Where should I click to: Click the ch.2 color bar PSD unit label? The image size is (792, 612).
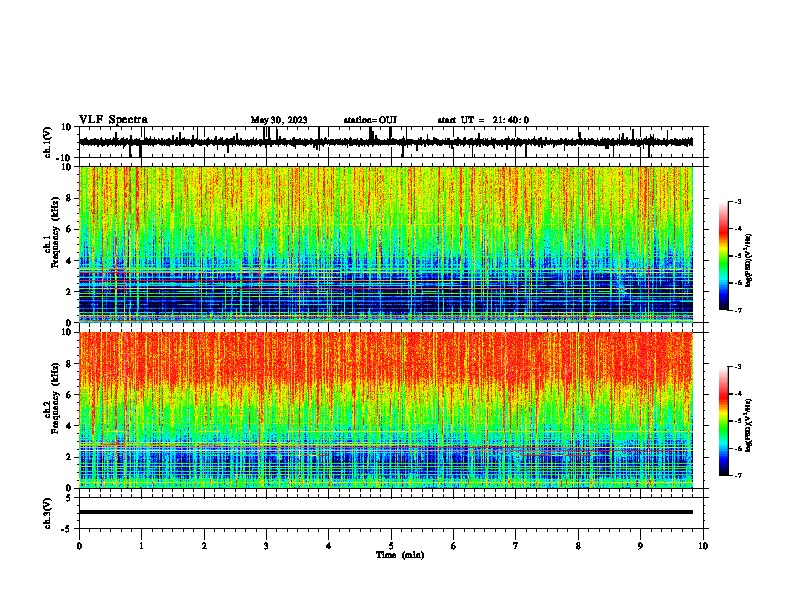[x=749, y=425]
